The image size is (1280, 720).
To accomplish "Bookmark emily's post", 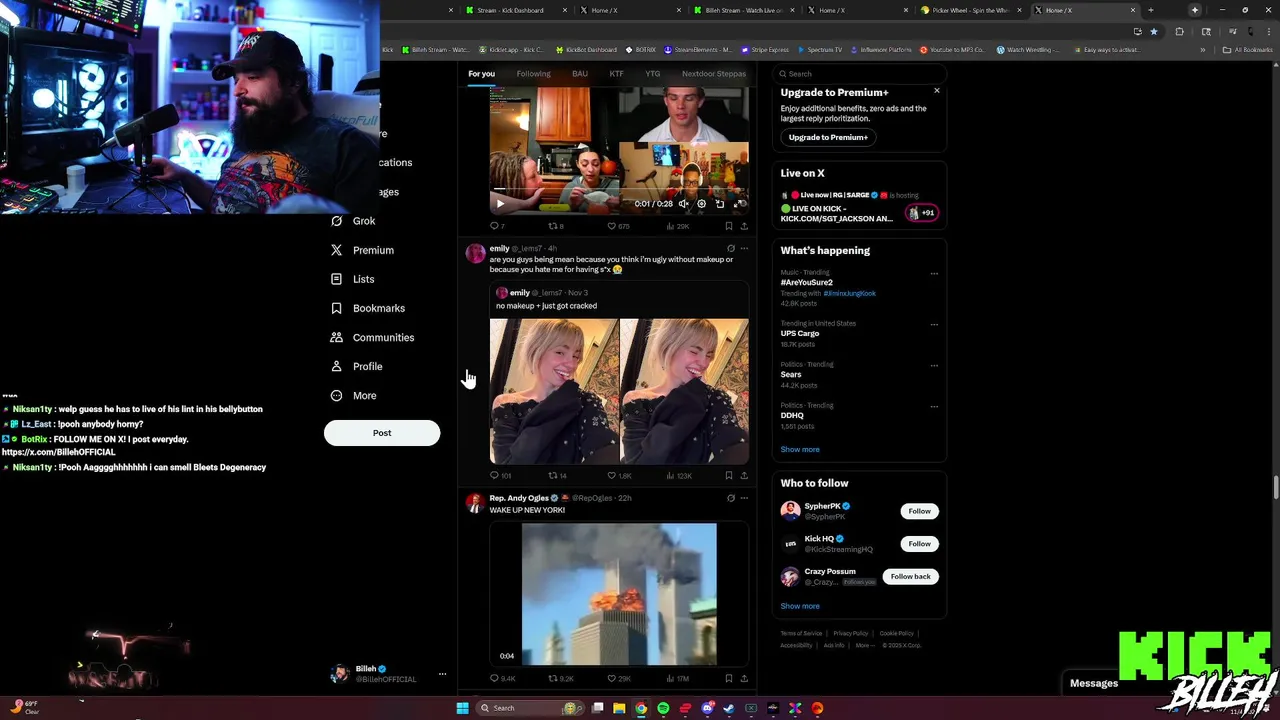I will click(x=728, y=476).
